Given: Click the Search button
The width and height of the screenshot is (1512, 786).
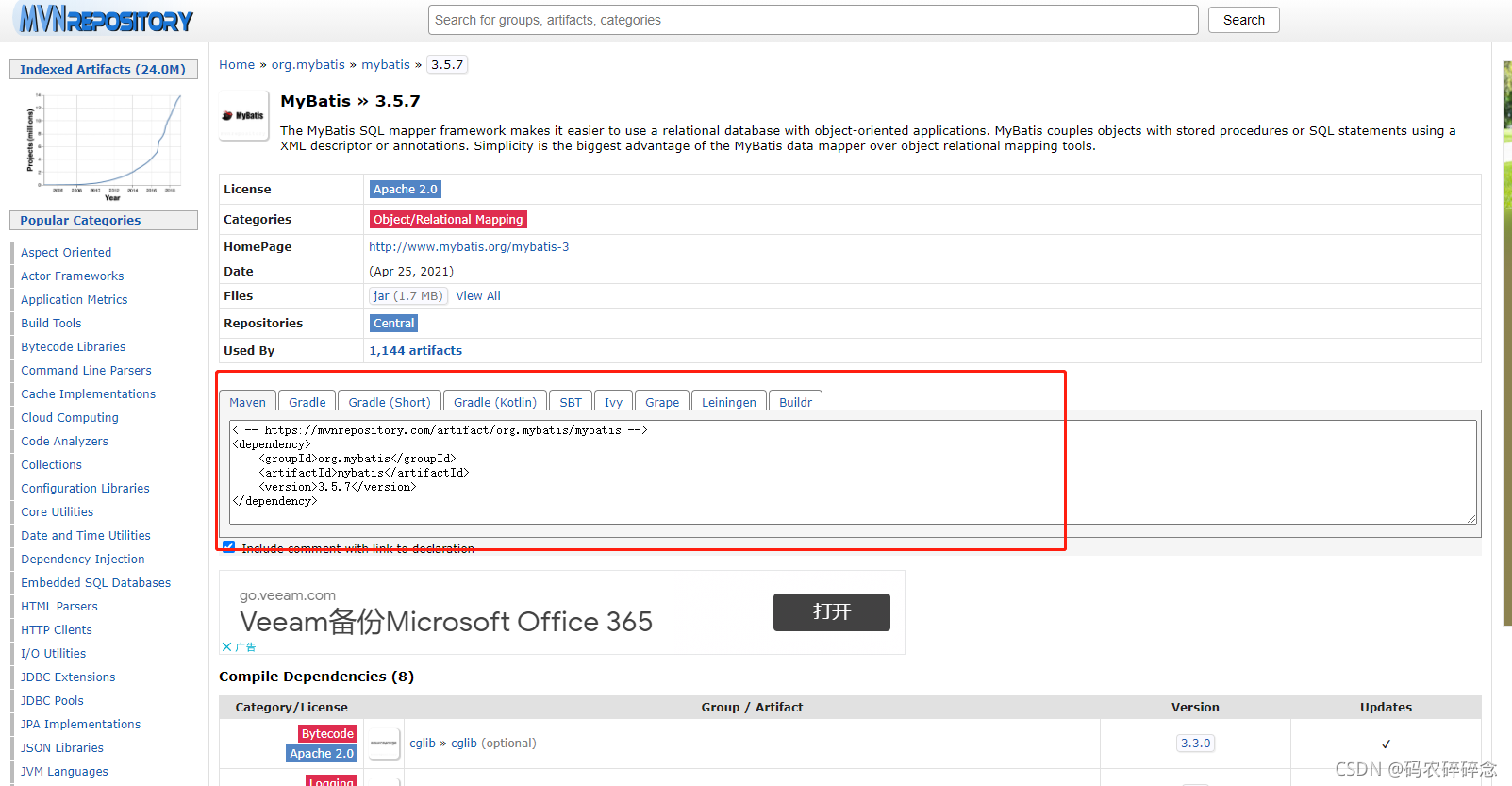Looking at the screenshot, I should coord(1243,20).
